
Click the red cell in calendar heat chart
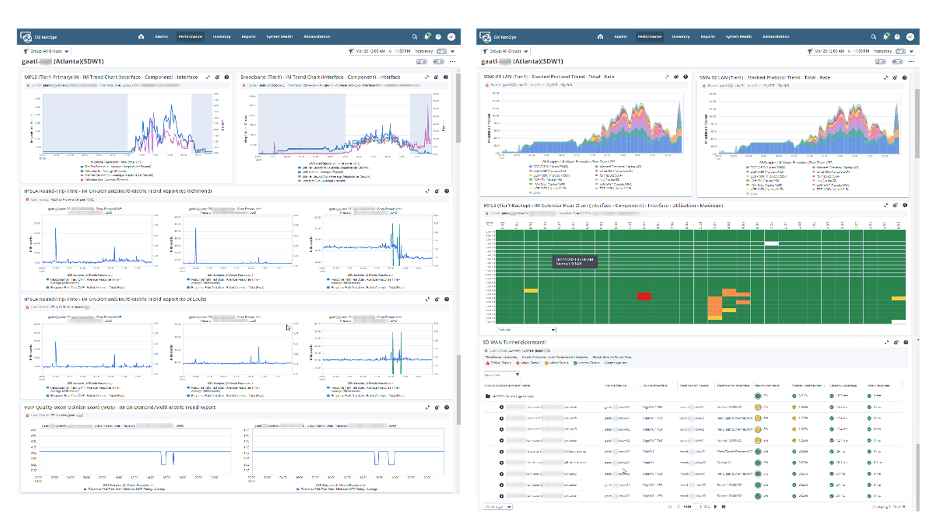click(x=645, y=296)
